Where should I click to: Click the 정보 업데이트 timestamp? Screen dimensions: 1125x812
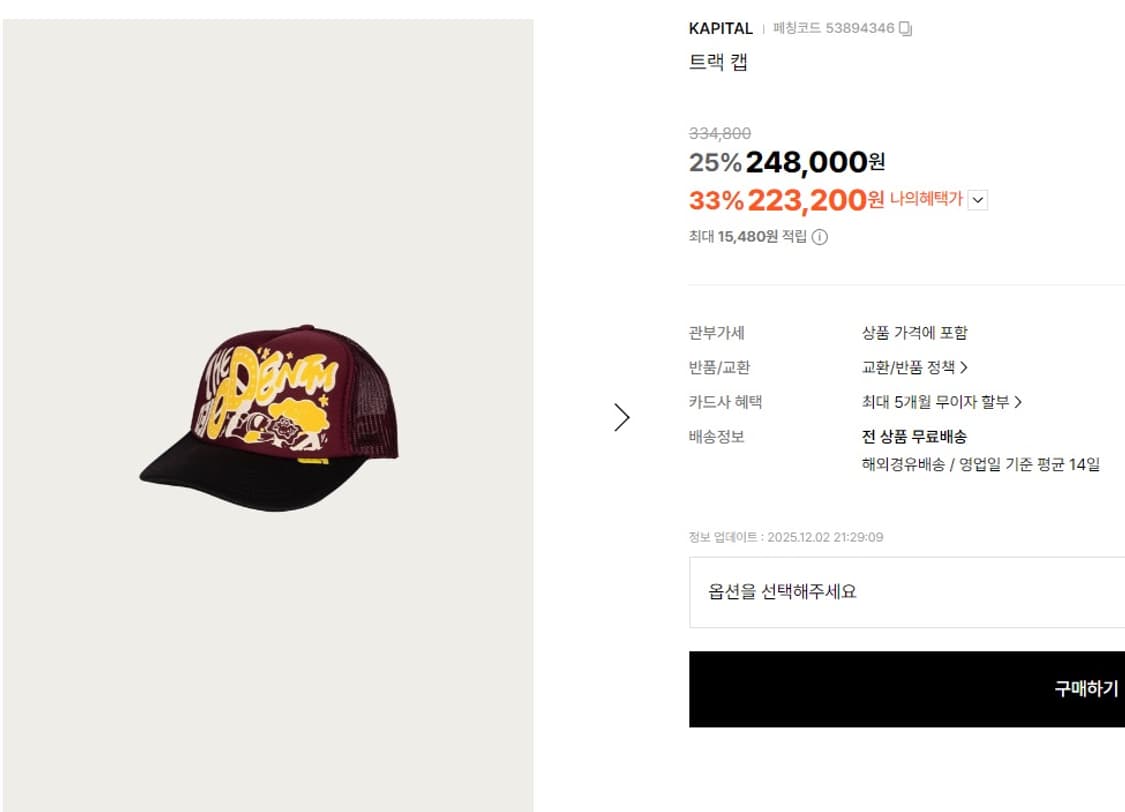click(x=785, y=537)
